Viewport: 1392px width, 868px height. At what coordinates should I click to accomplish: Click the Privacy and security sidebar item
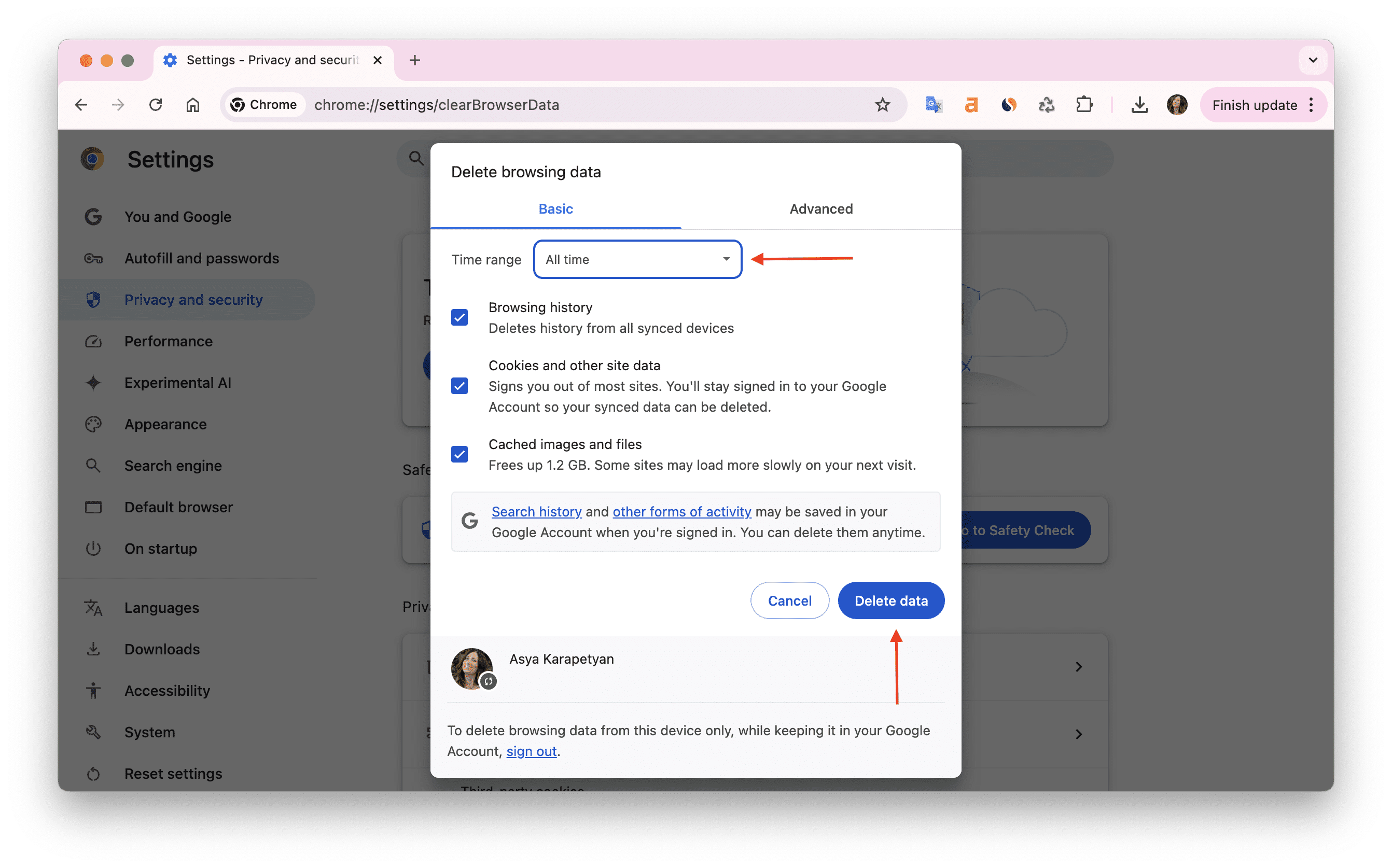tap(193, 299)
